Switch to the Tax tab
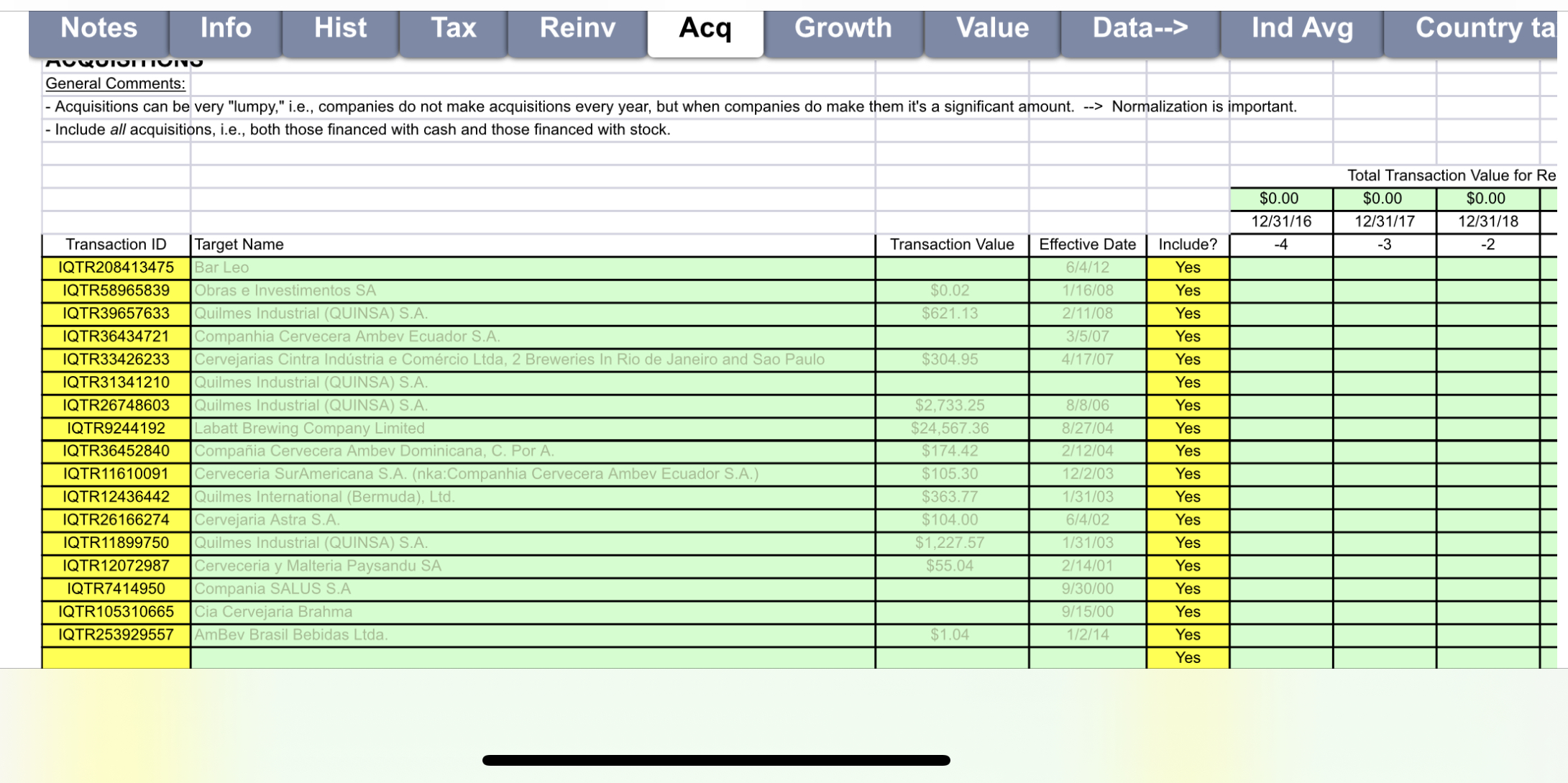This screenshot has width=1568, height=783. (453, 29)
